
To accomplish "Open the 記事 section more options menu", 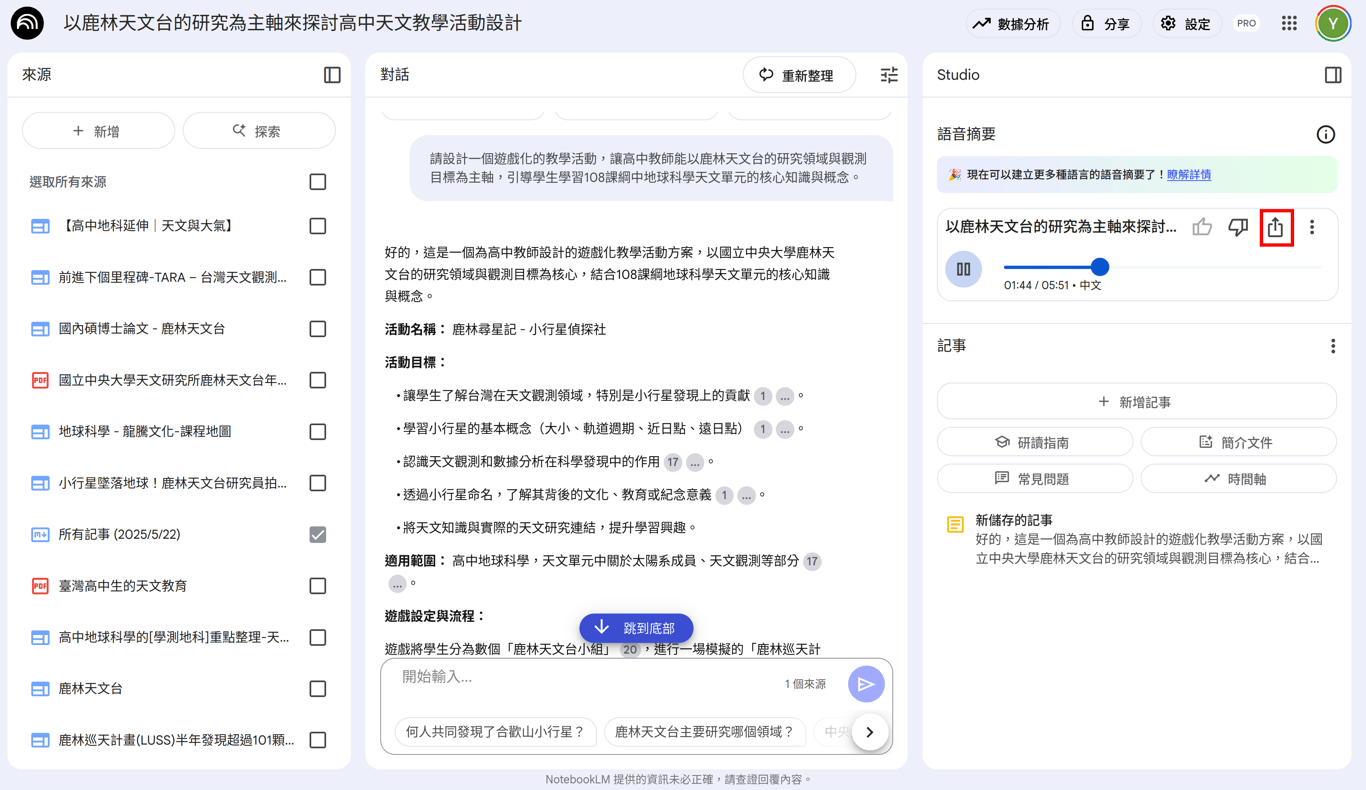I will pos(1333,346).
